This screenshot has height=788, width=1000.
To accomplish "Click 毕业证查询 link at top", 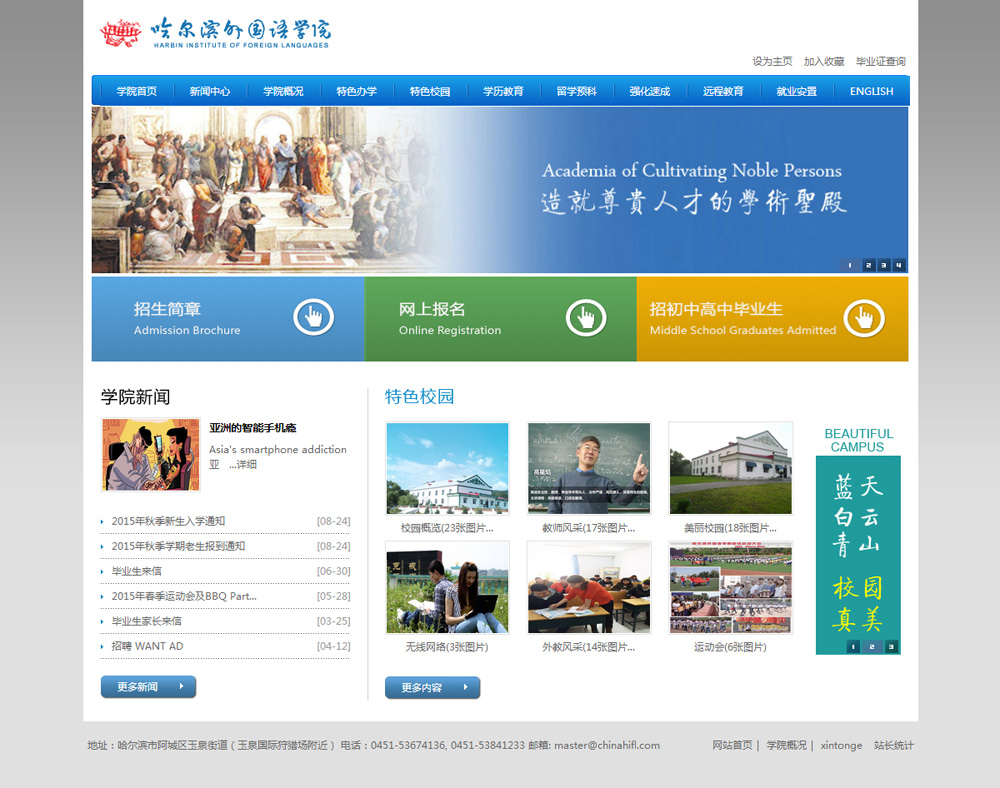I will click(881, 61).
